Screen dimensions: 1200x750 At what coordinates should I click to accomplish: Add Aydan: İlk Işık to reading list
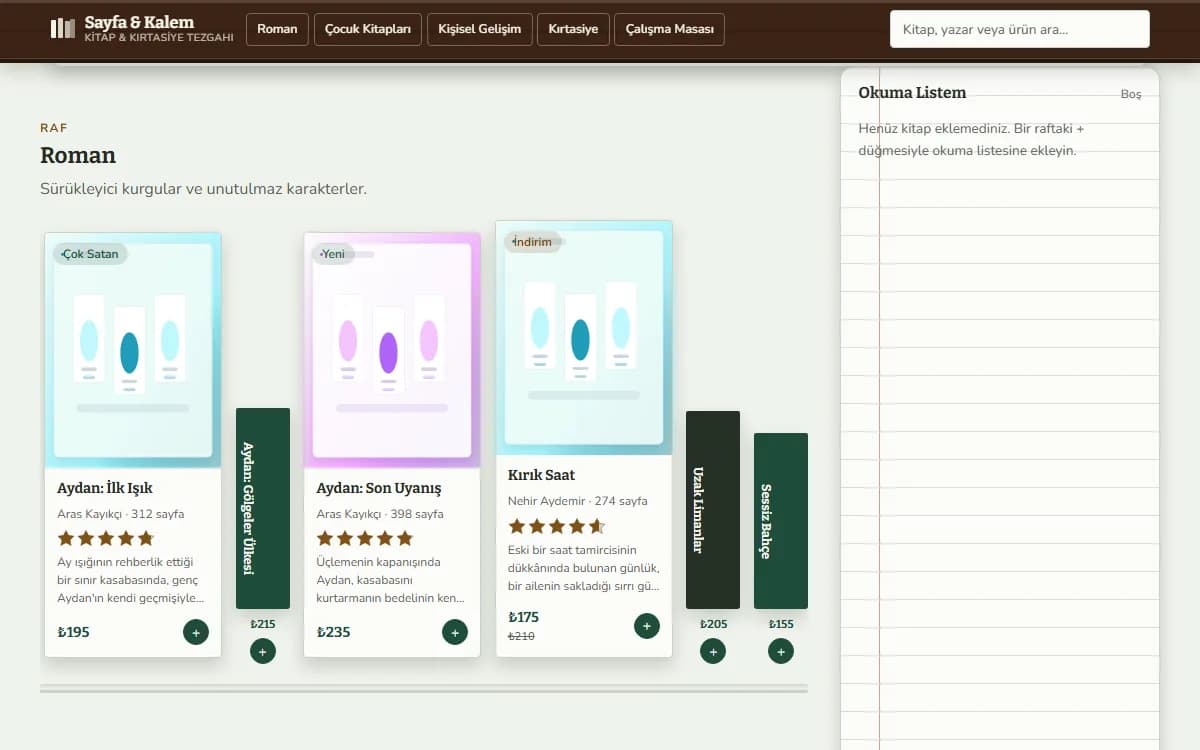pos(196,632)
